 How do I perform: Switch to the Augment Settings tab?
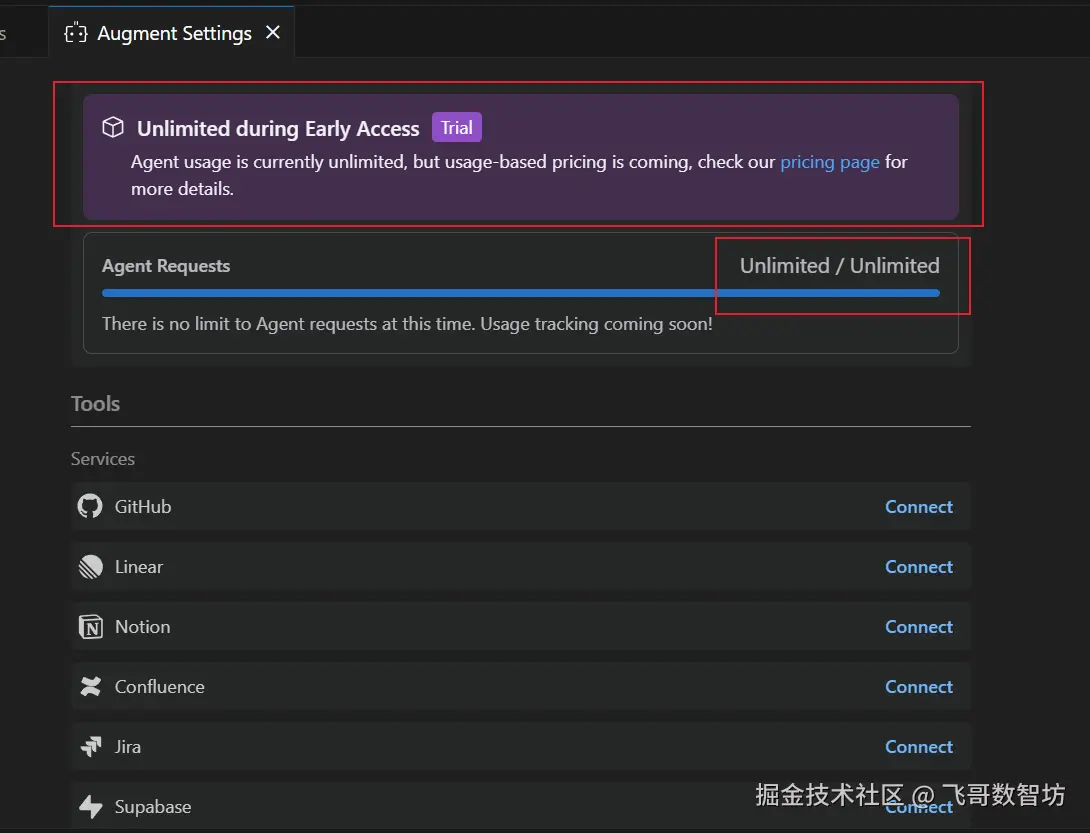pyautogui.click(x=172, y=33)
